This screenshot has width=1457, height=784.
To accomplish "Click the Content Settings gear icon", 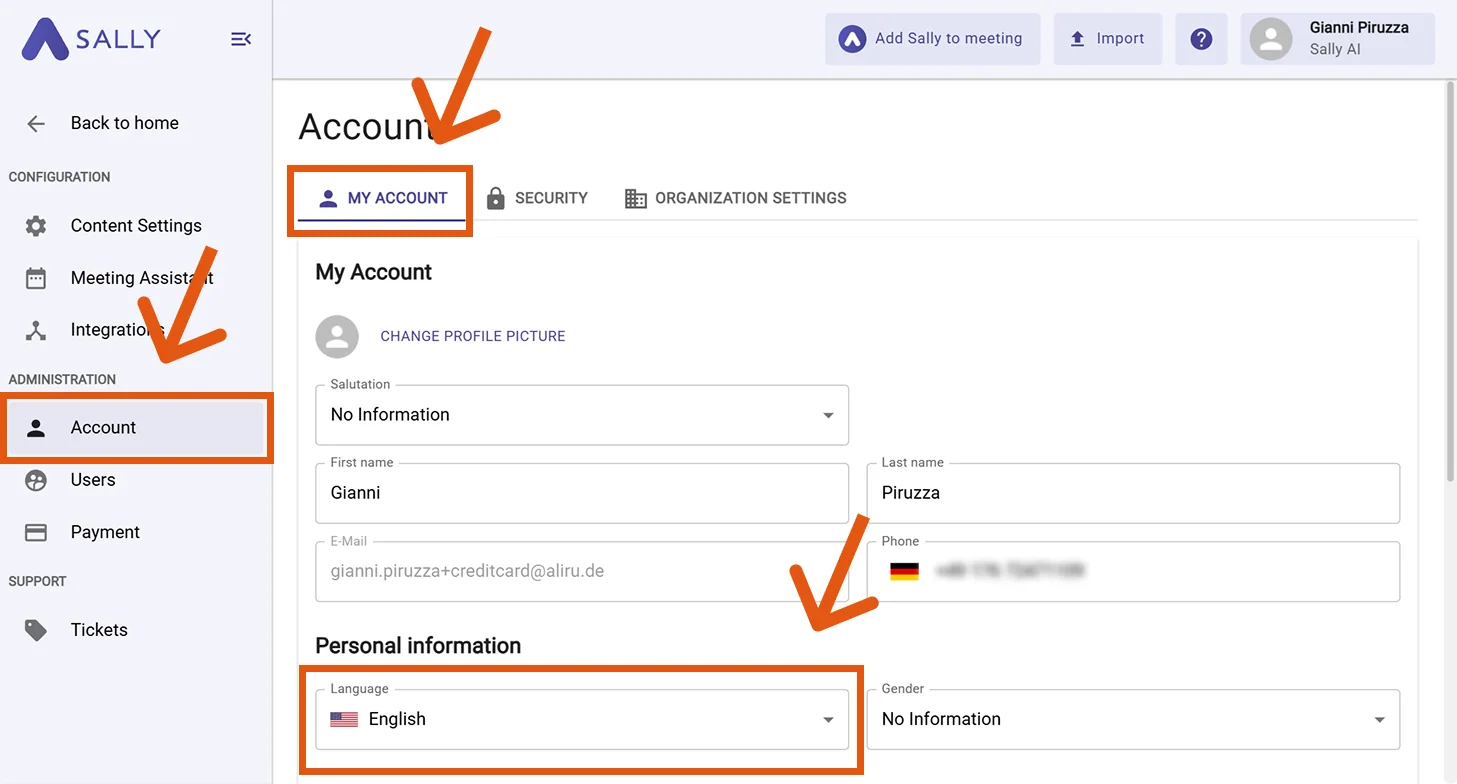I will pyautogui.click(x=36, y=226).
